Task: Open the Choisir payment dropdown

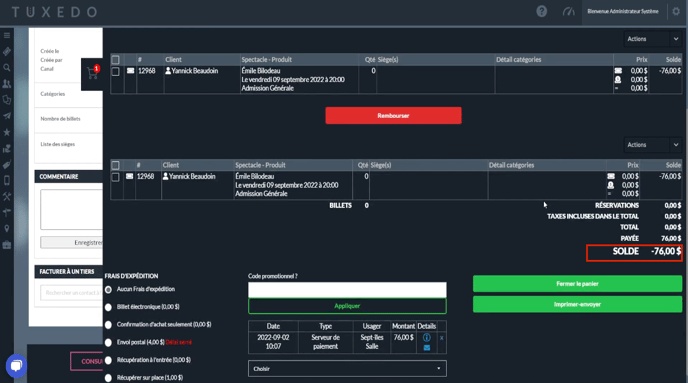Action: (347, 369)
